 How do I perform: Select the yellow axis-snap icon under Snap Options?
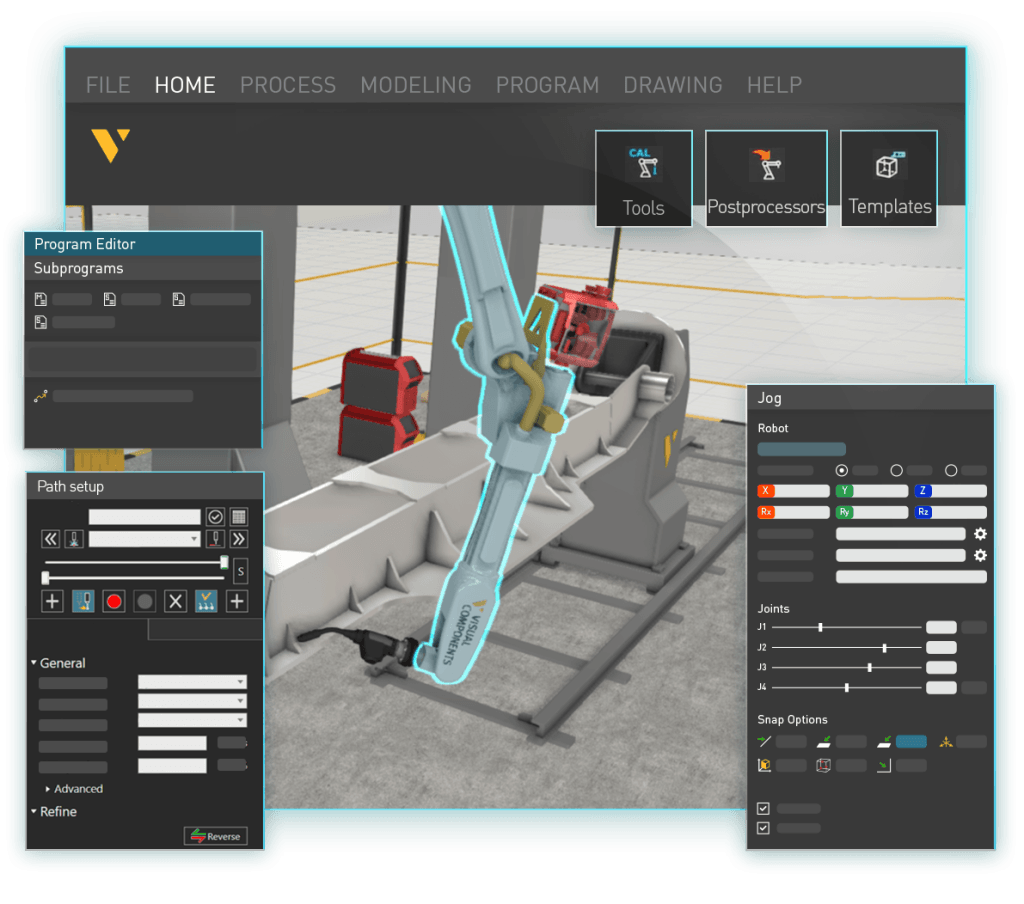946,741
